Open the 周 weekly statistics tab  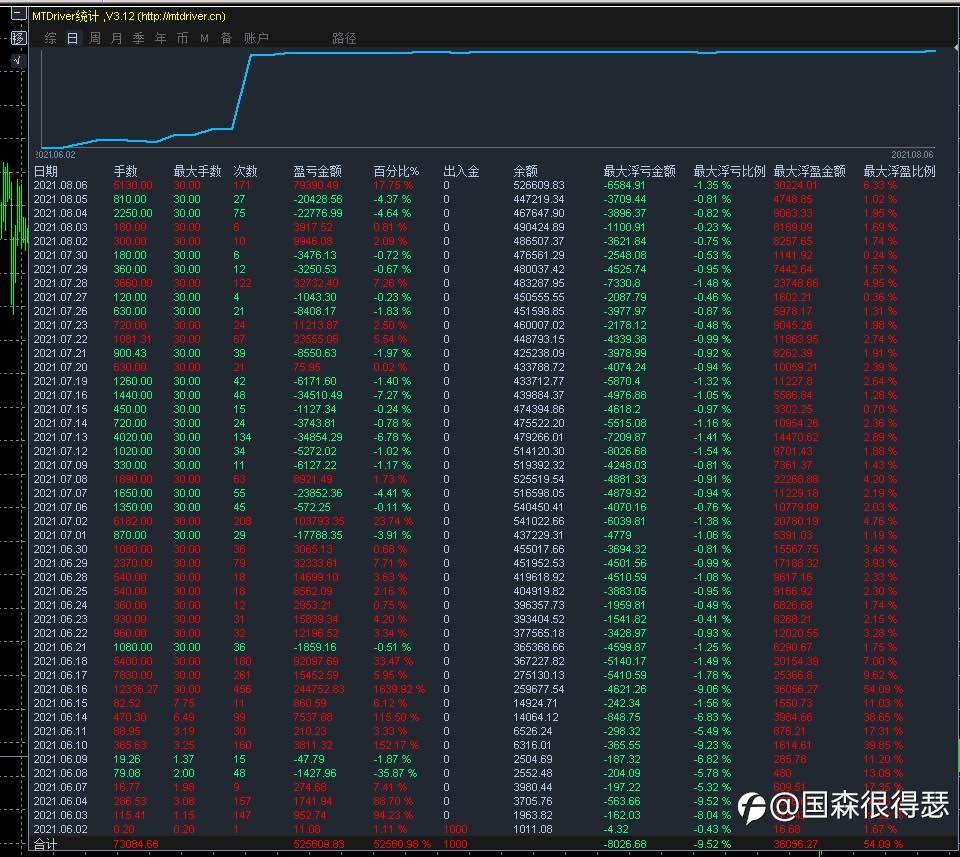[x=95, y=39]
